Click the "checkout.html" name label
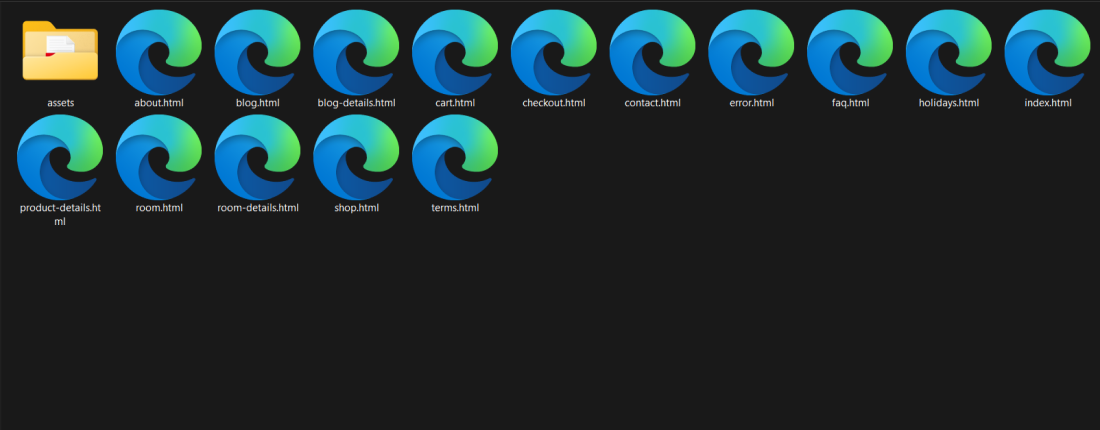 554,103
